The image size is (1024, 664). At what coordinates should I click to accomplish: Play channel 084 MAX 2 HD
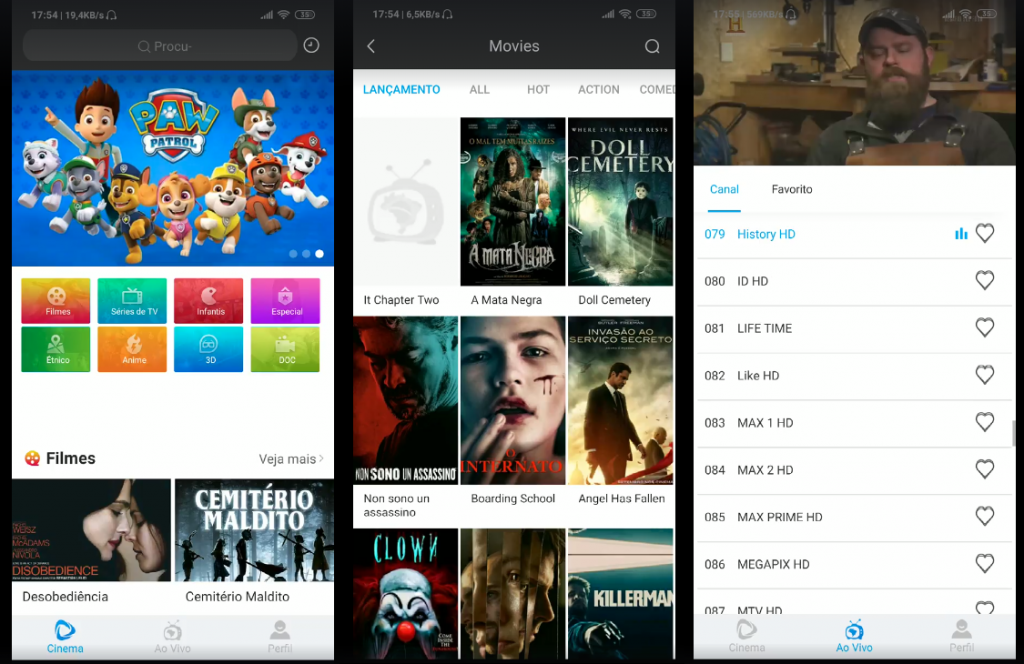[854, 470]
